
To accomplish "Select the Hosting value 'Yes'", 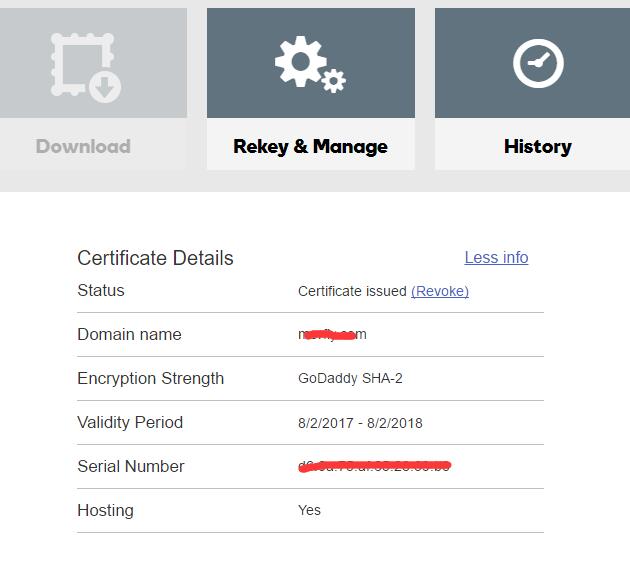I will (309, 510).
